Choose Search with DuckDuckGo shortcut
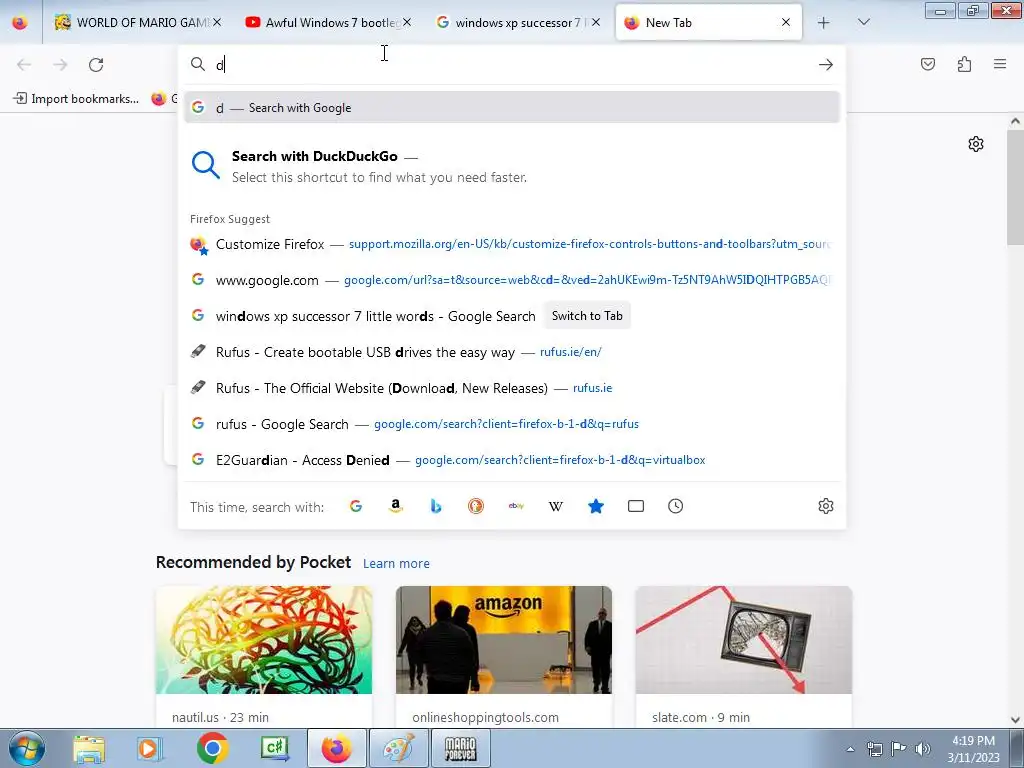1024x768 pixels. (x=512, y=166)
